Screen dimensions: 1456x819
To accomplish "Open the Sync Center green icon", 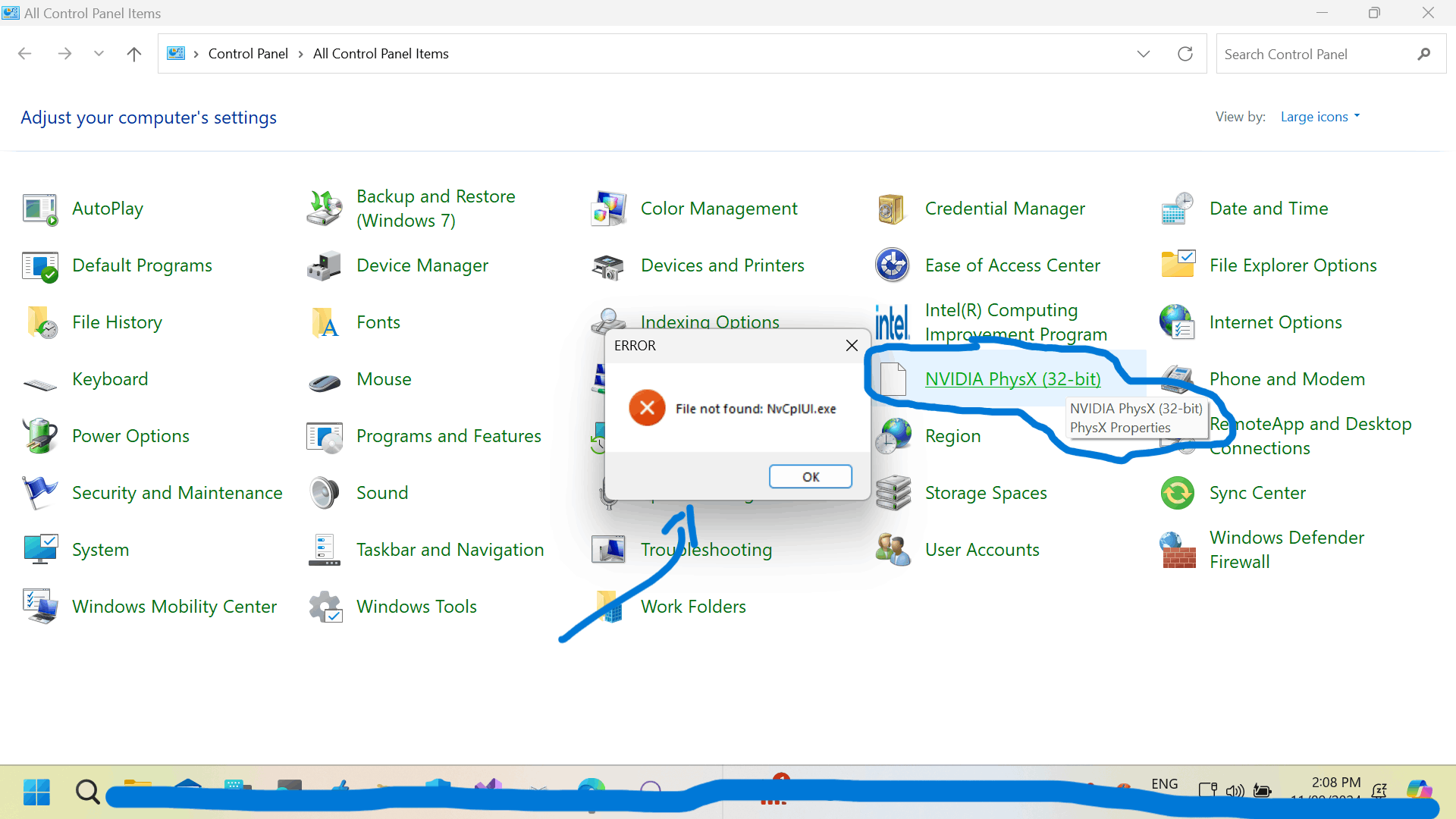I will 1178,493.
